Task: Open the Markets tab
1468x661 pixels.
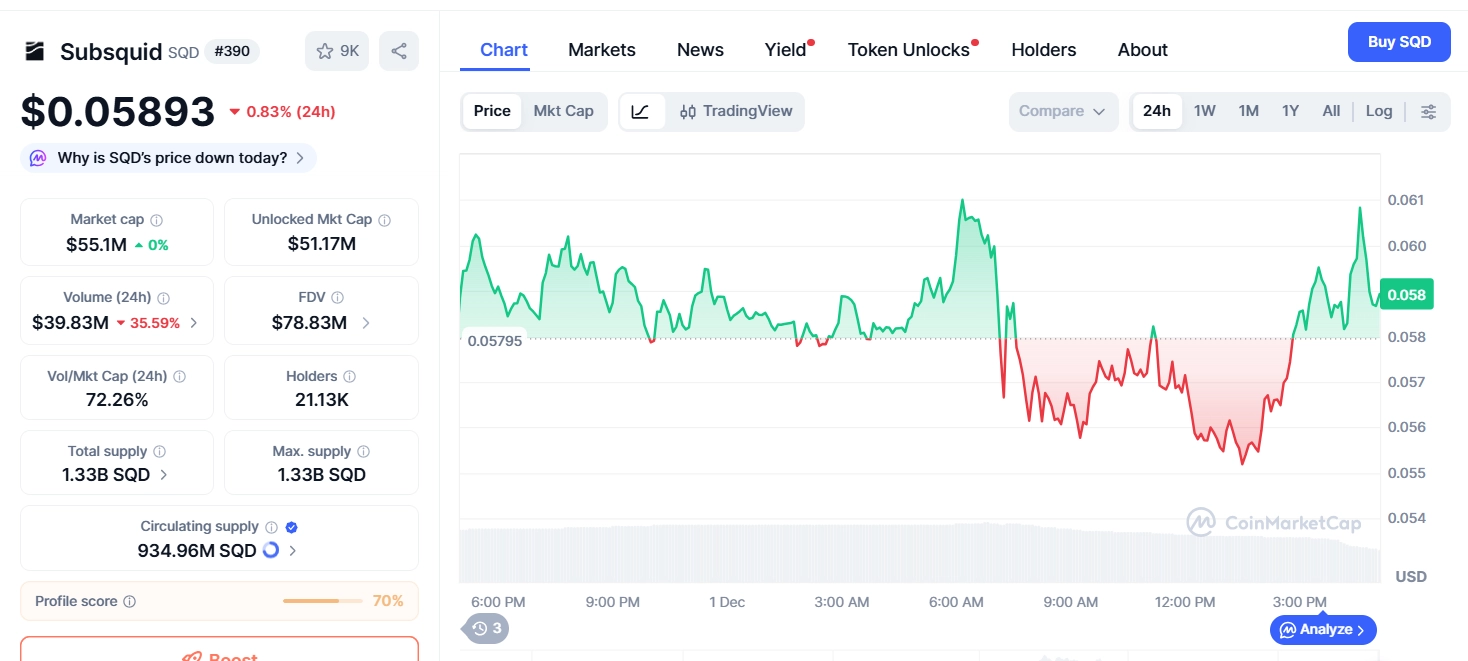Action: tap(601, 50)
